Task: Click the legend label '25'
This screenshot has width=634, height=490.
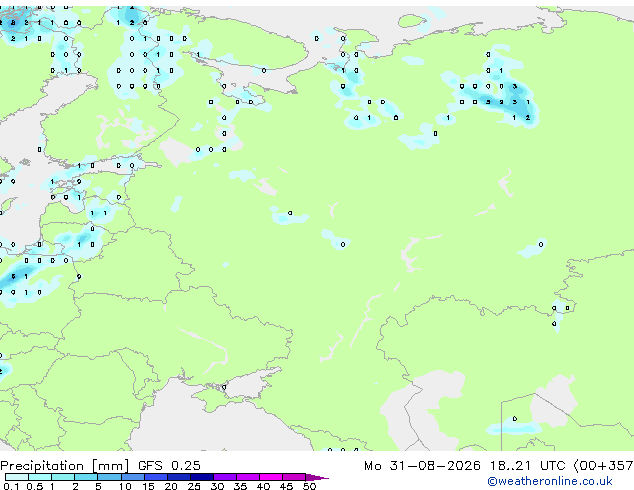Action: click(x=194, y=486)
